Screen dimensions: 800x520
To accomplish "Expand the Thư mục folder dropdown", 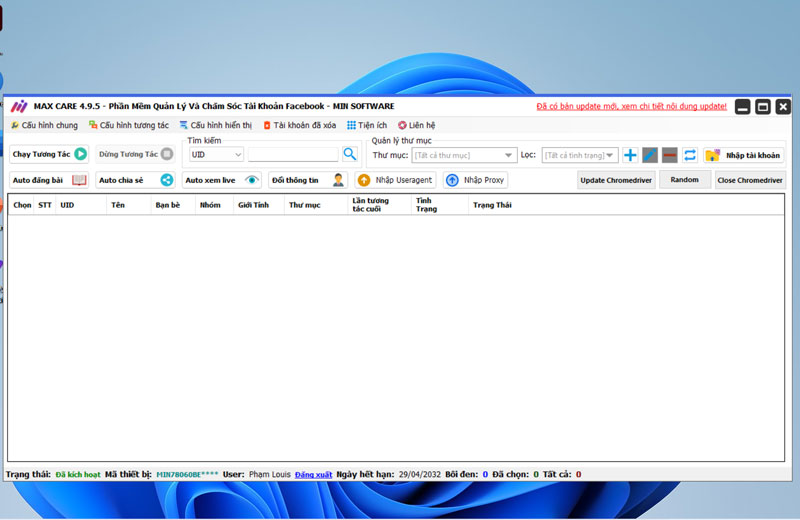I will (x=464, y=155).
